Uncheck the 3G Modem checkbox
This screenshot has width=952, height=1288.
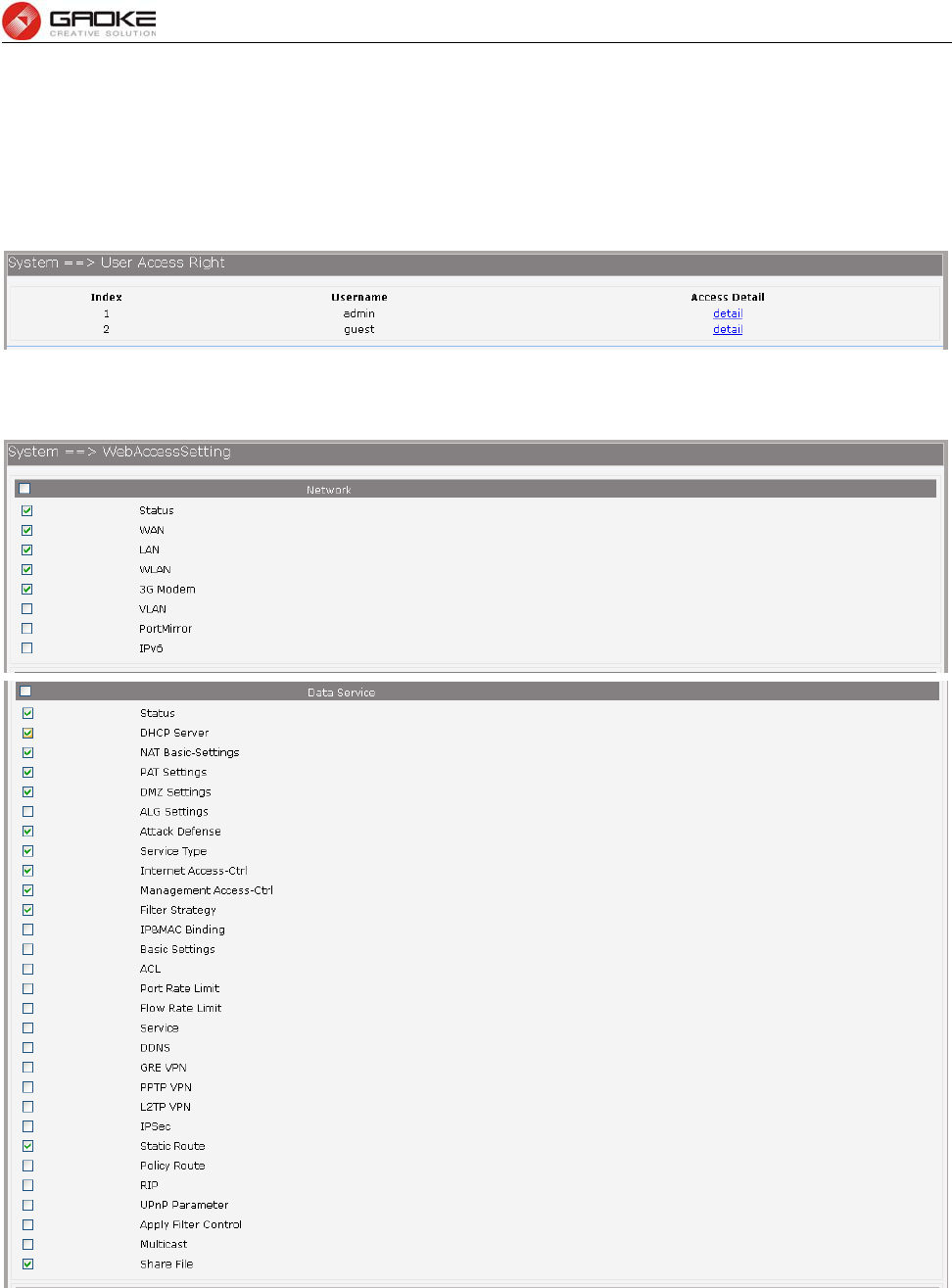(x=27, y=589)
